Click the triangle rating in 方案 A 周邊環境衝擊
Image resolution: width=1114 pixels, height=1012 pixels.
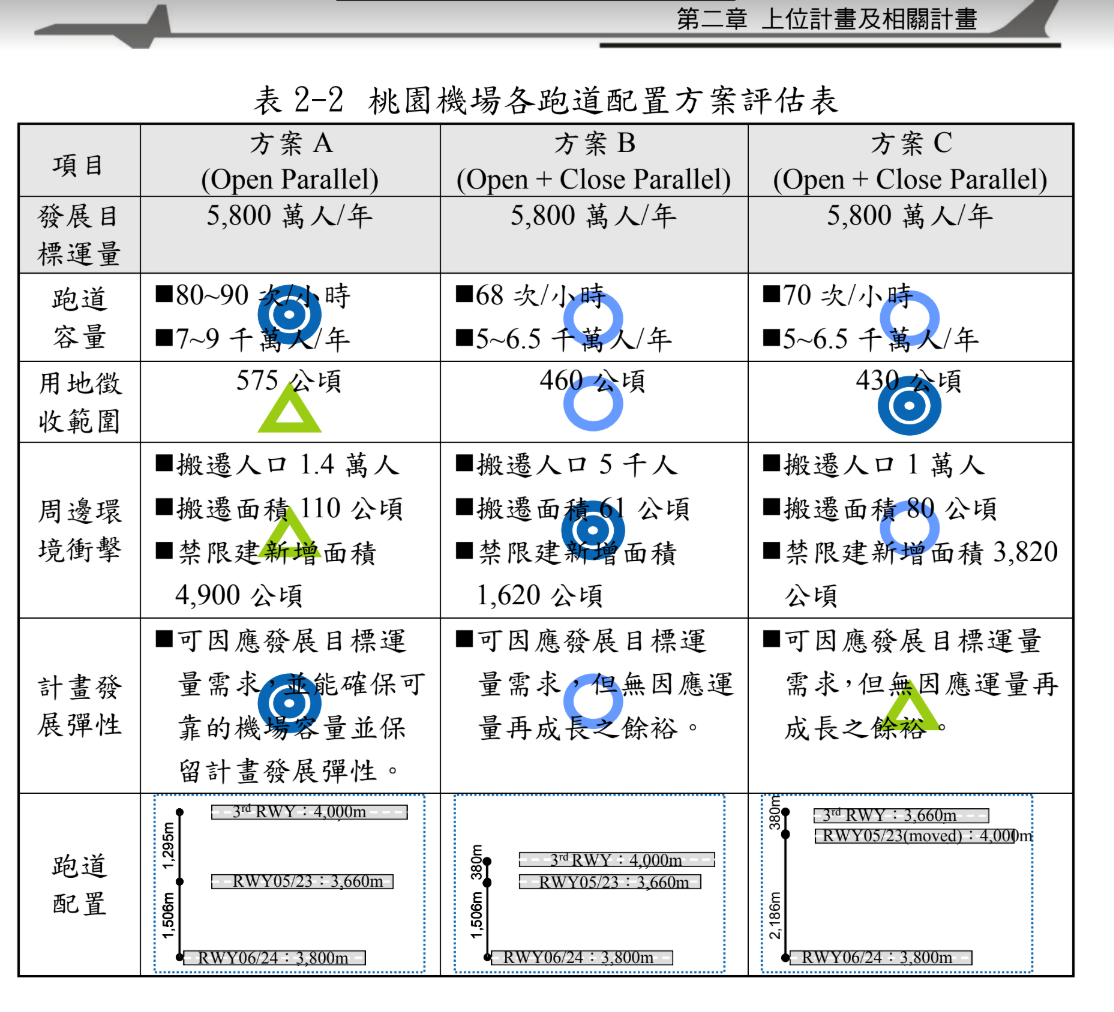click(x=289, y=532)
